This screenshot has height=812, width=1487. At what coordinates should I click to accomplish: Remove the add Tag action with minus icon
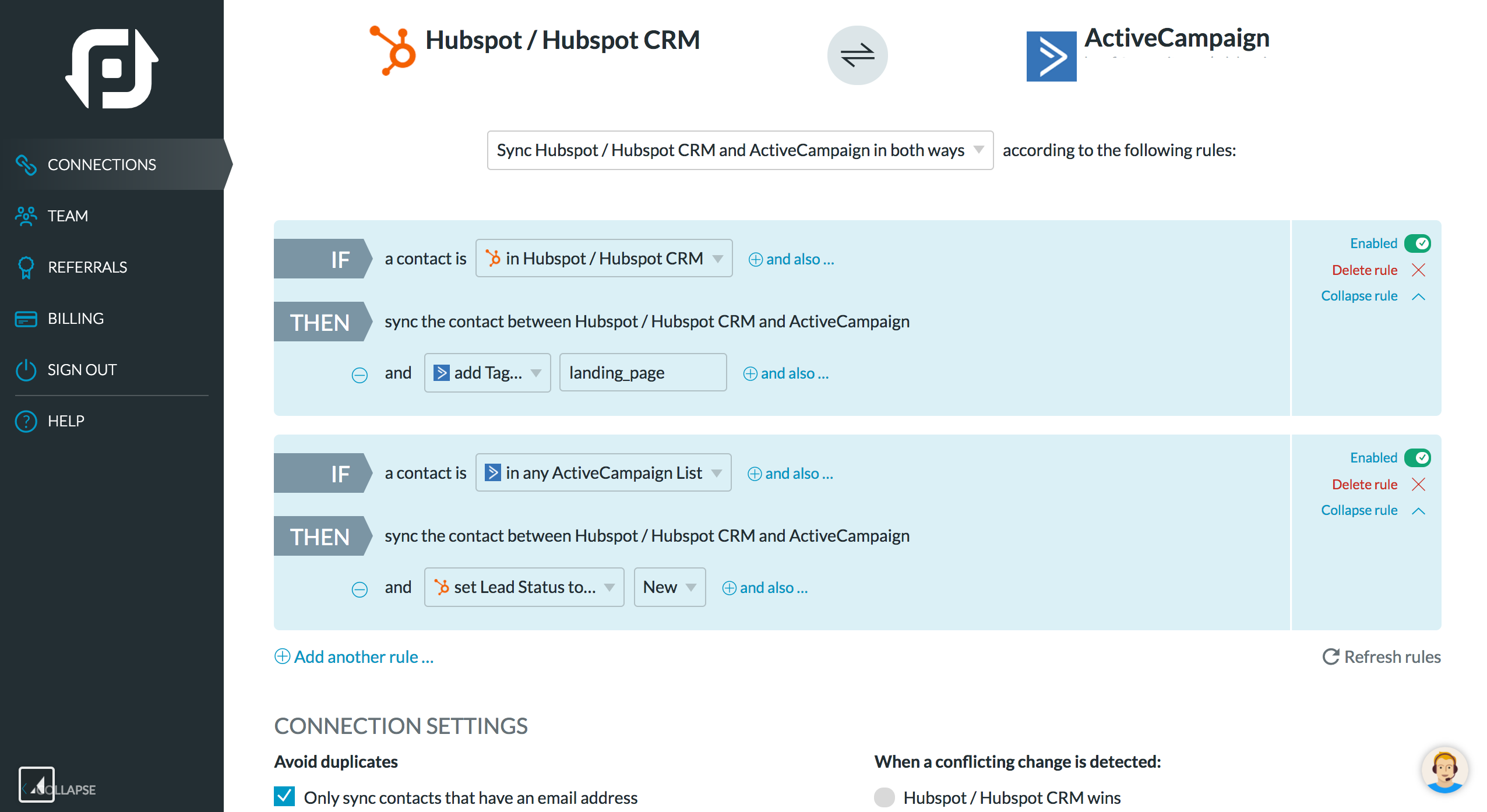[x=360, y=375]
